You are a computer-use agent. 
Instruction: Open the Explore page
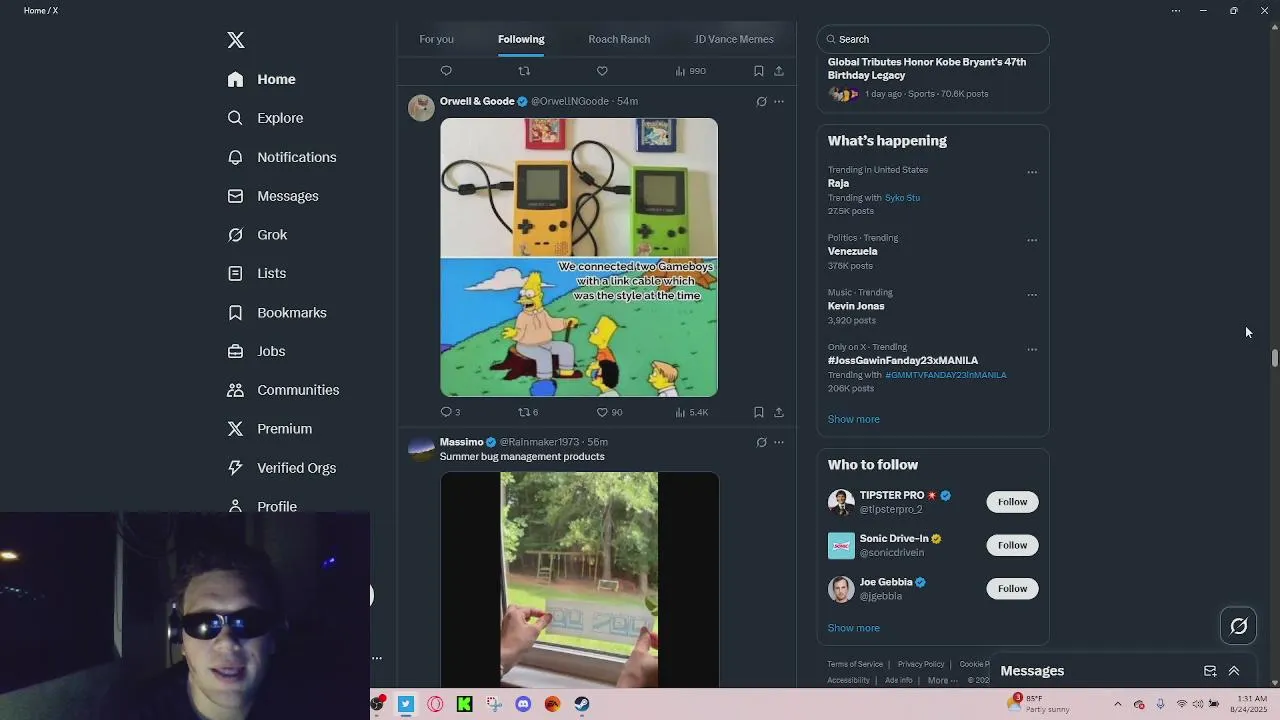(265, 118)
